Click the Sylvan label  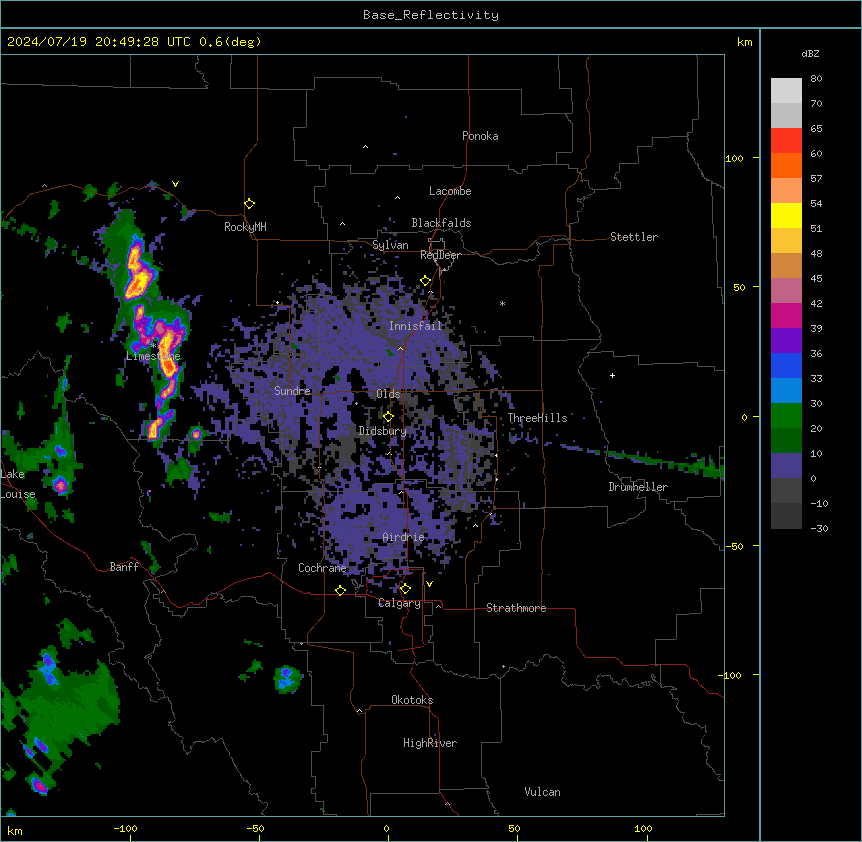tap(390, 245)
